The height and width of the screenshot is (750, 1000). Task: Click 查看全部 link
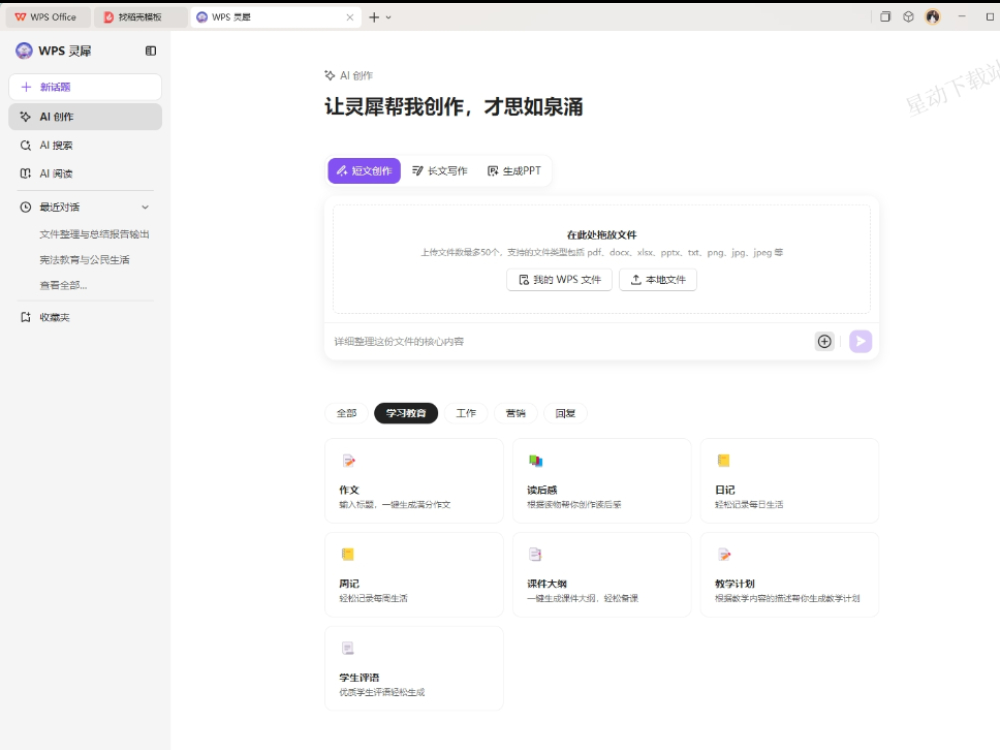coord(63,285)
